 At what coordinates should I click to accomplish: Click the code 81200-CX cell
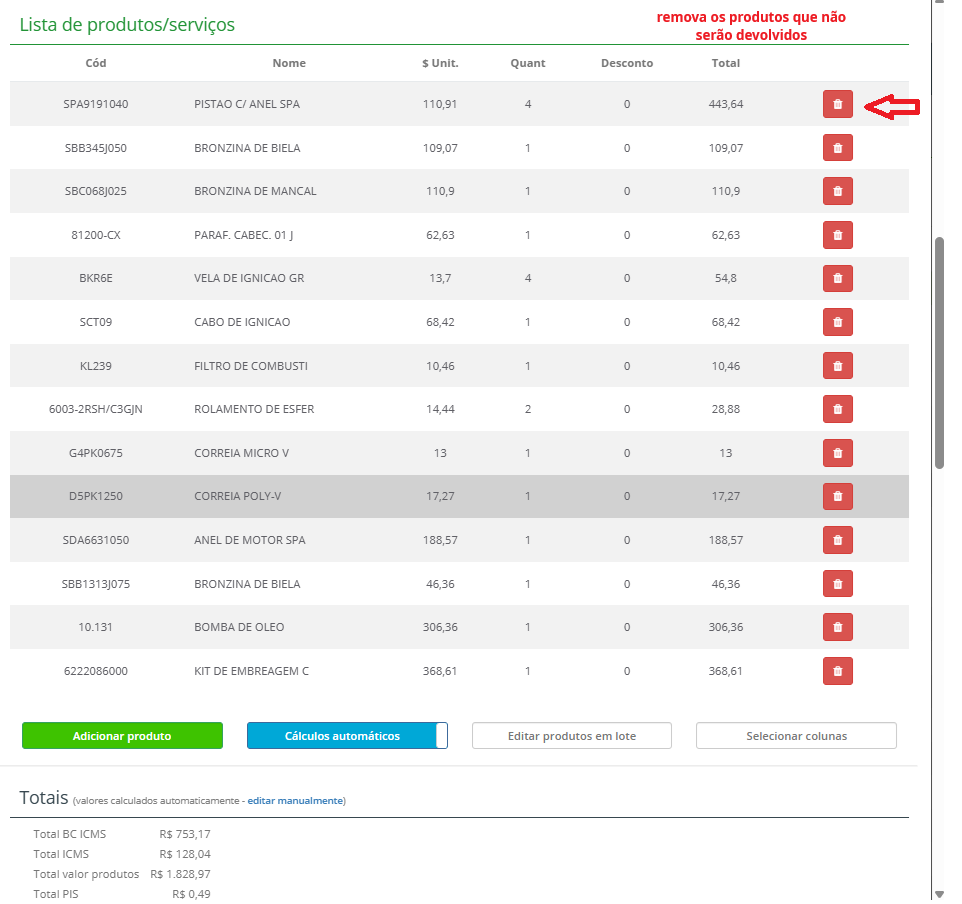pyautogui.click(x=96, y=235)
